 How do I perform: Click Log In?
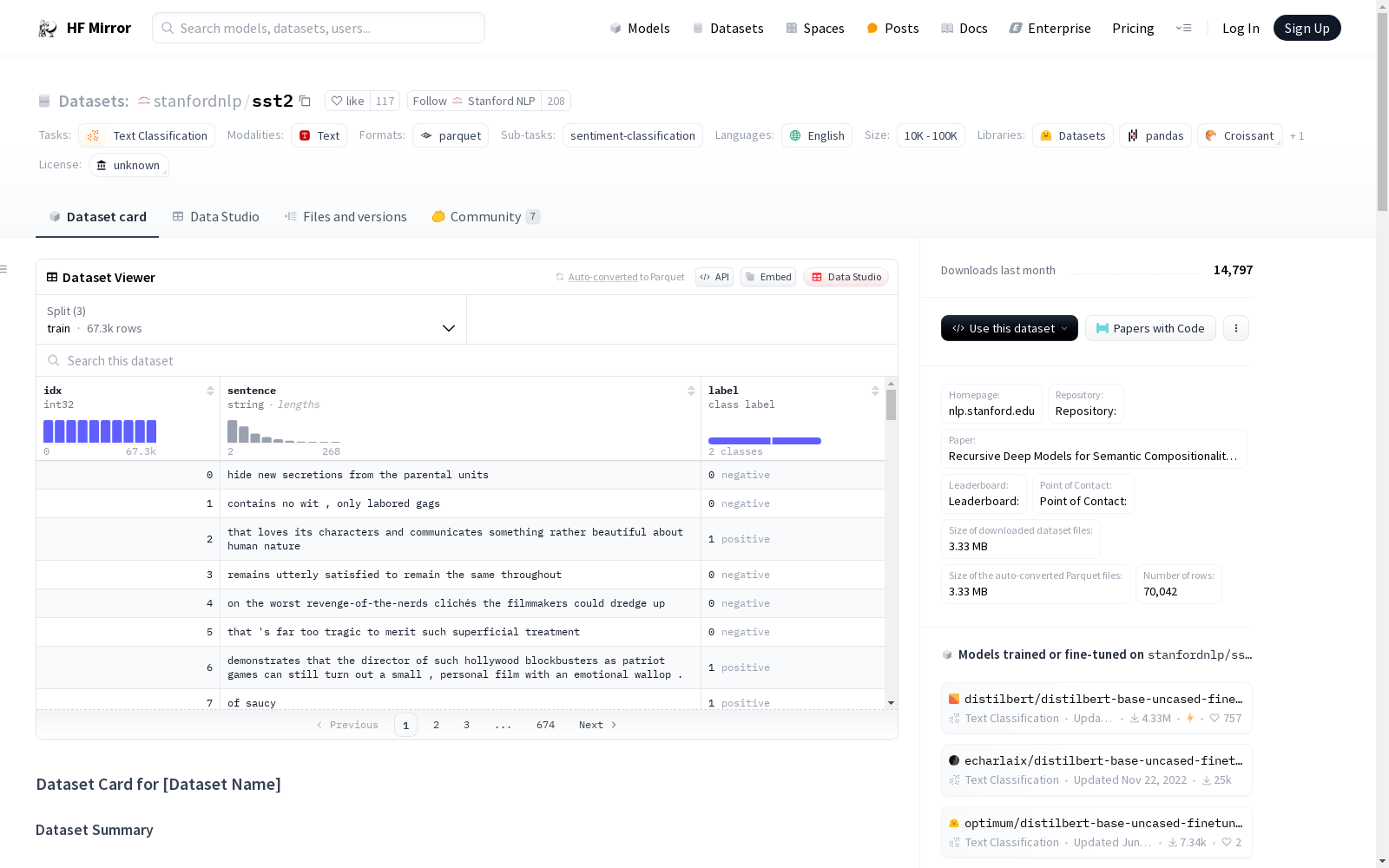[1241, 28]
